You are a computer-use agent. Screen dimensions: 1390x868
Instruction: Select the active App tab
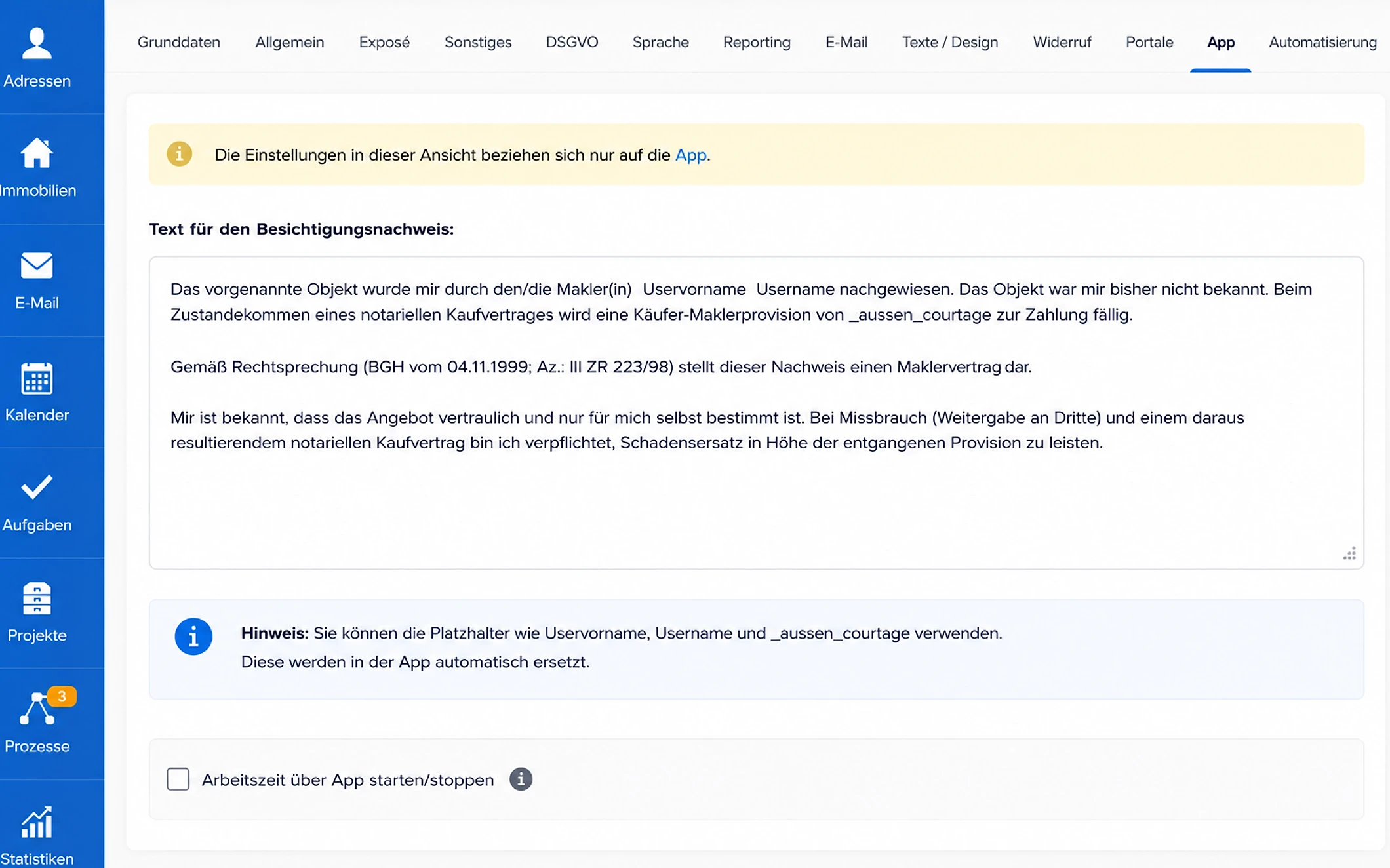[x=1221, y=42]
